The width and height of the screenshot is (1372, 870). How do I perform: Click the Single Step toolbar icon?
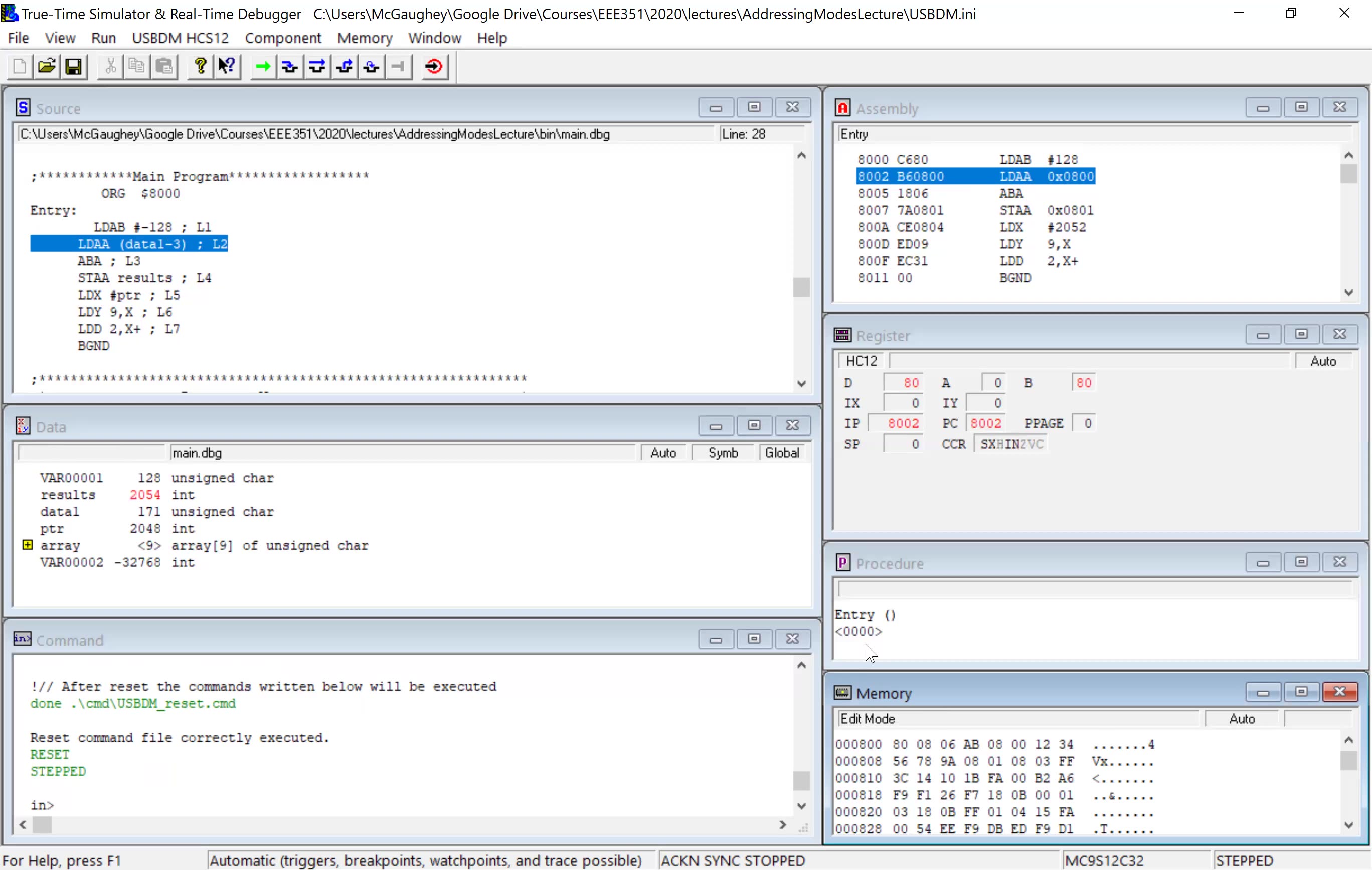[289, 67]
